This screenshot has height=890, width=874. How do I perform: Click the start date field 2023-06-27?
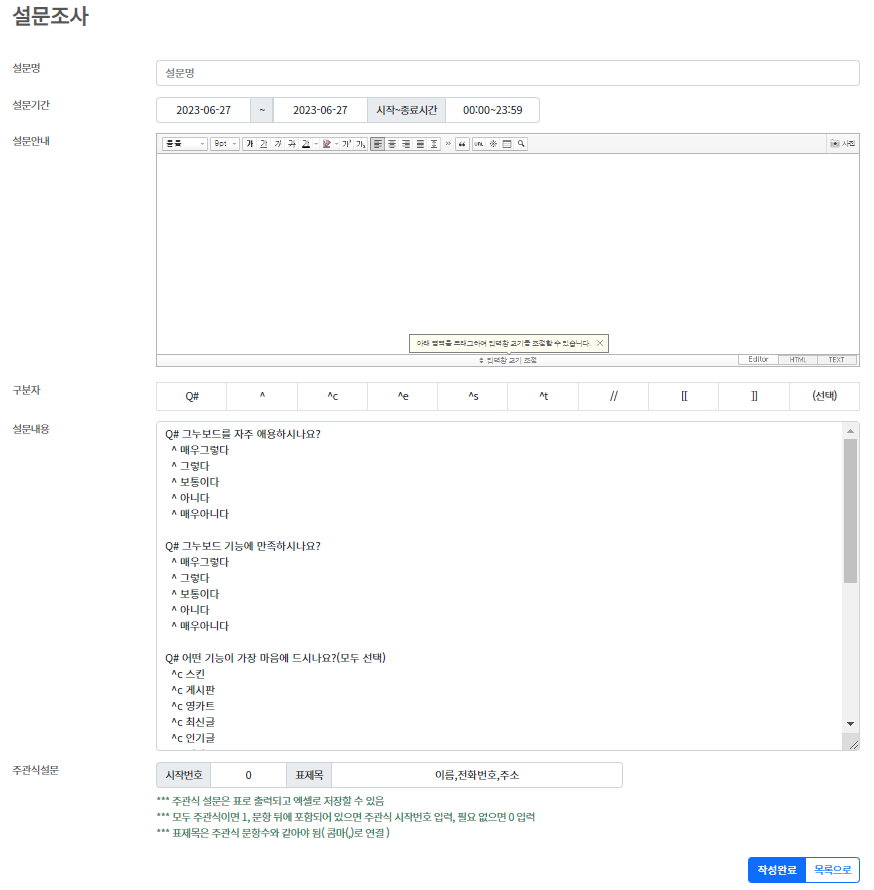(x=203, y=110)
